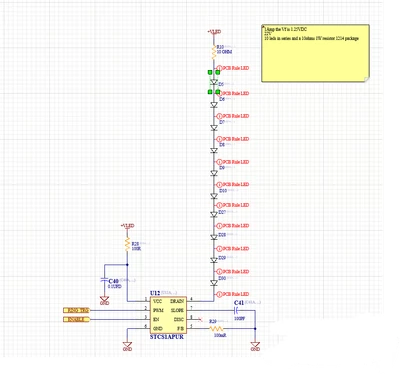Click the EN pin name on U12
The width and height of the screenshot is (400, 374).
(156, 319)
